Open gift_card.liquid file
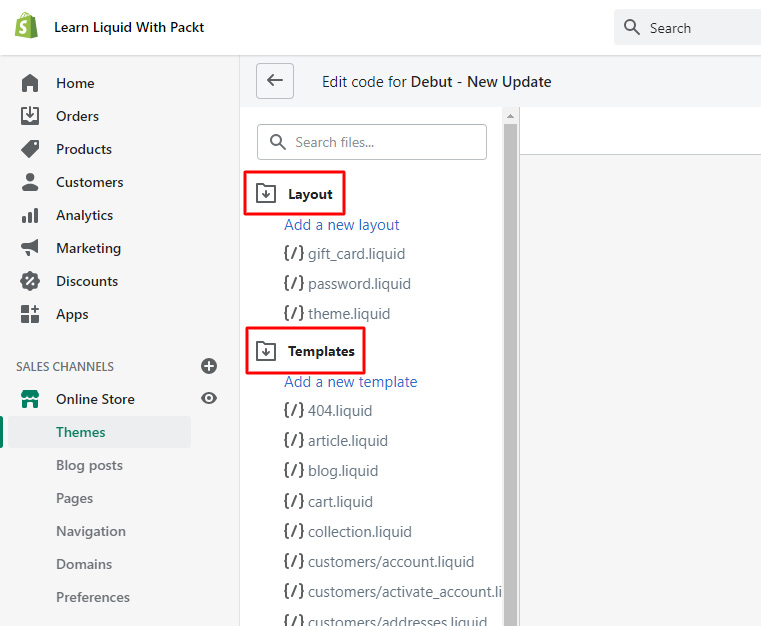 (356, 254)
